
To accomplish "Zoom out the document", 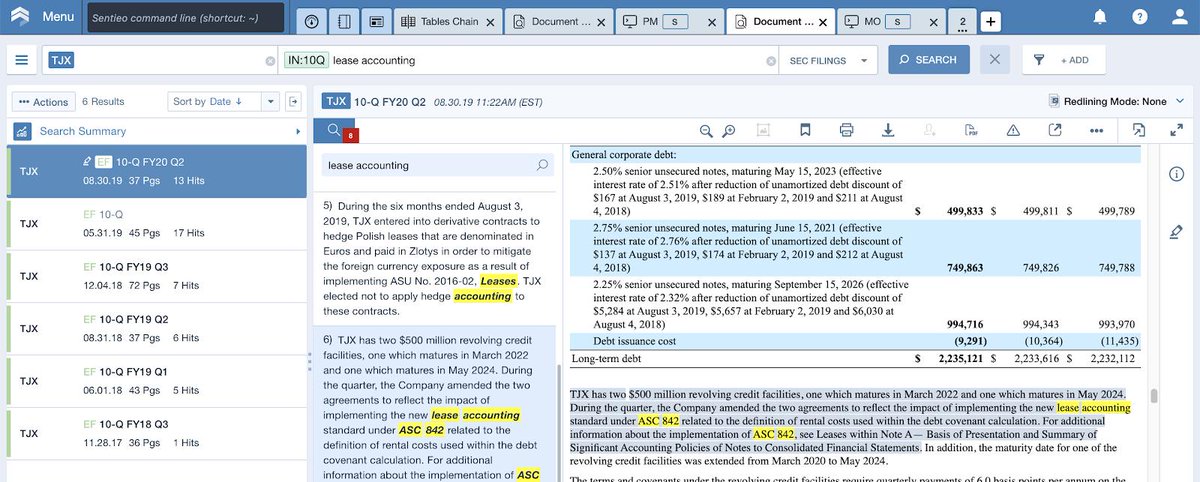I will (x=706, y=130).
